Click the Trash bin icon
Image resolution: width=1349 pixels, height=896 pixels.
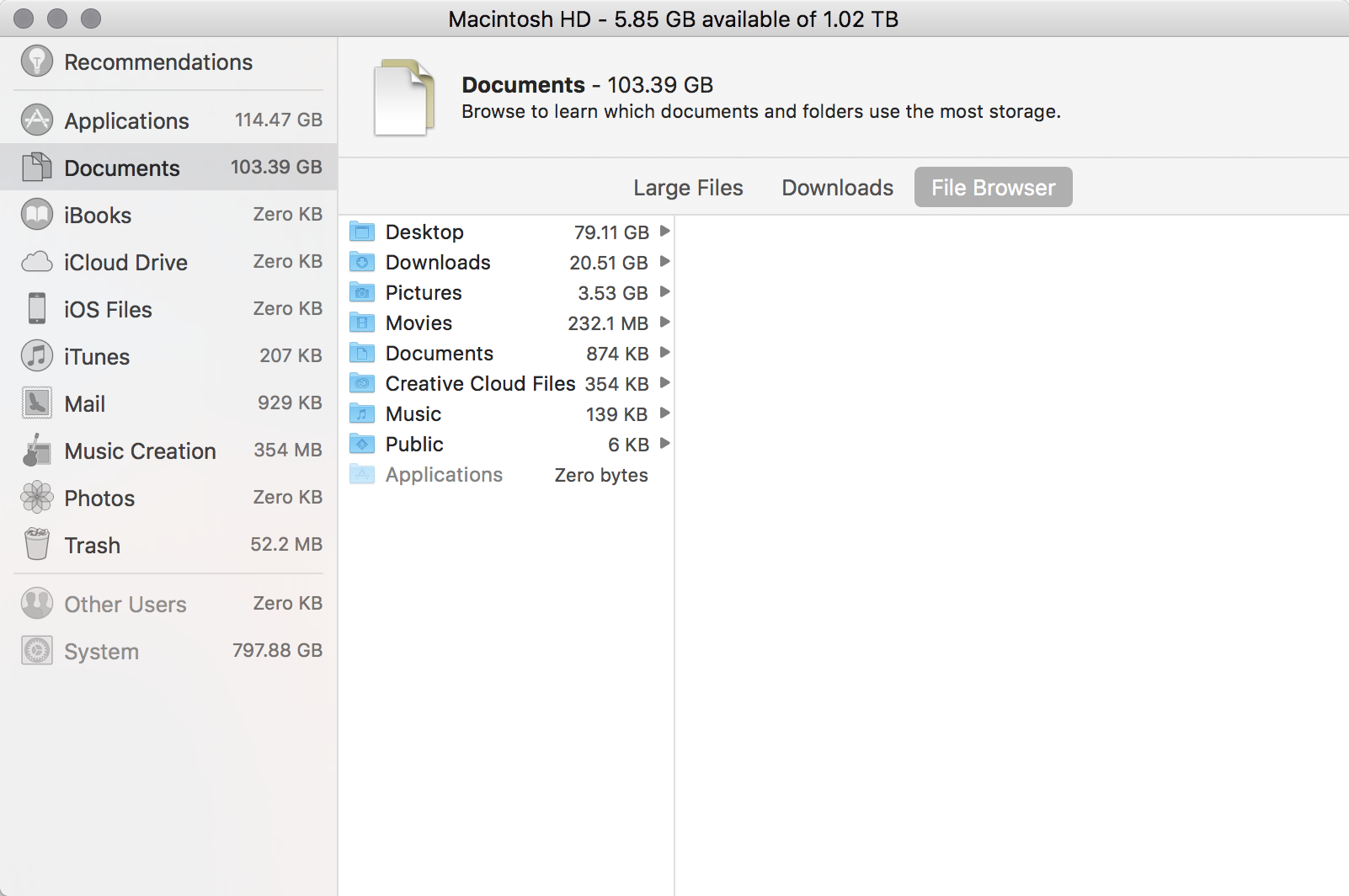37,544
